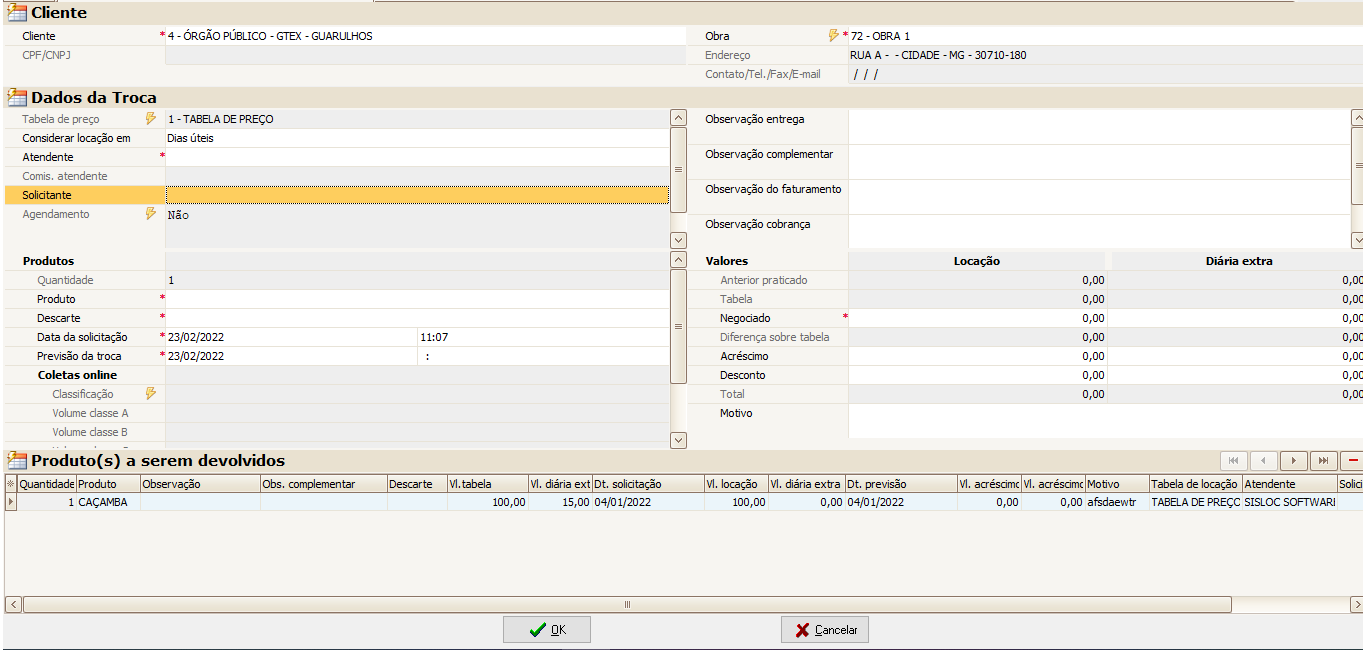Click the Desconto Locação value field
Image resolution: width=1363 pixels, height=650 pixels.
click(x=978, y=375)
